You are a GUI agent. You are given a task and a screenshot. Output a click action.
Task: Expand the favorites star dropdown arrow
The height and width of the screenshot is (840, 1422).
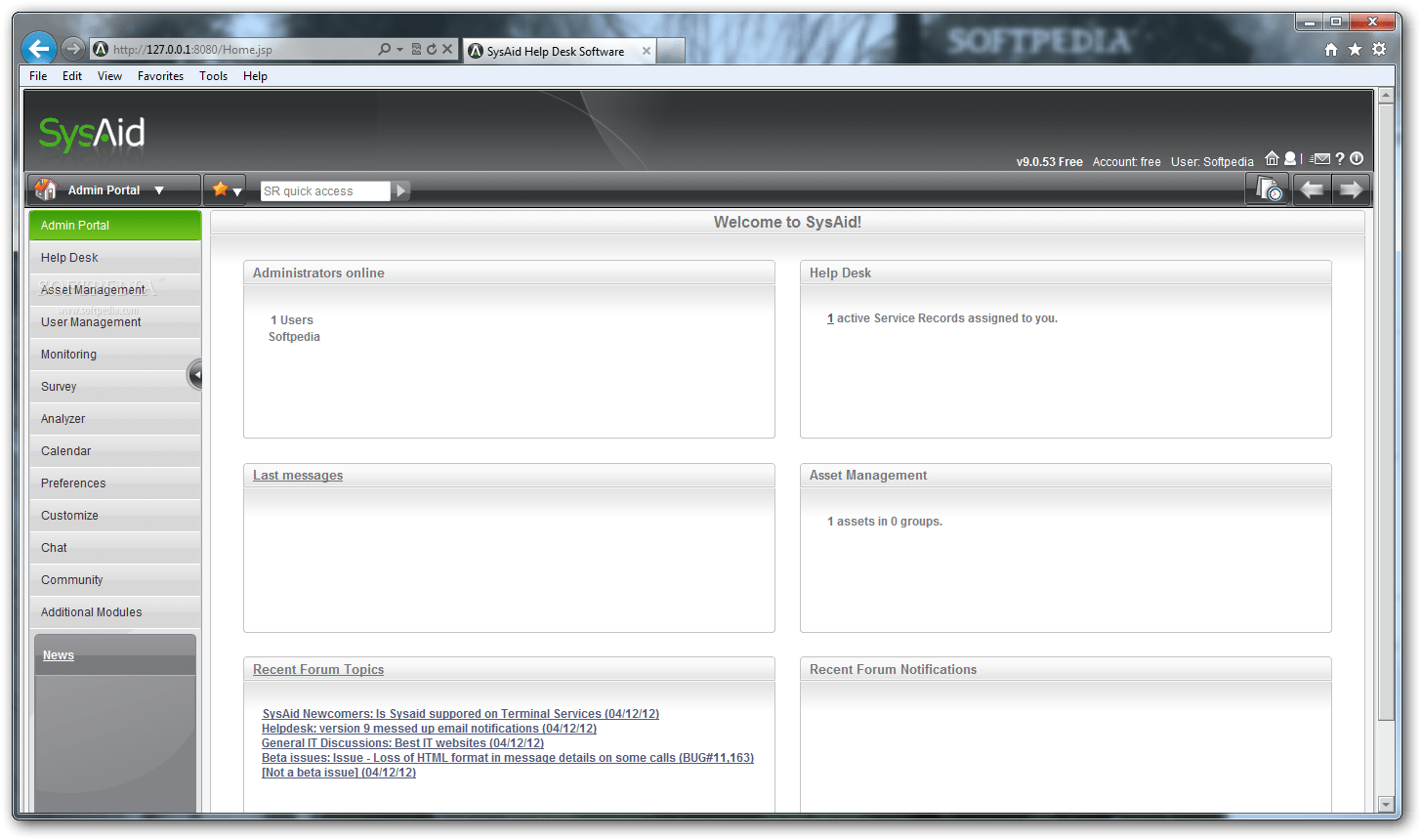237,192
